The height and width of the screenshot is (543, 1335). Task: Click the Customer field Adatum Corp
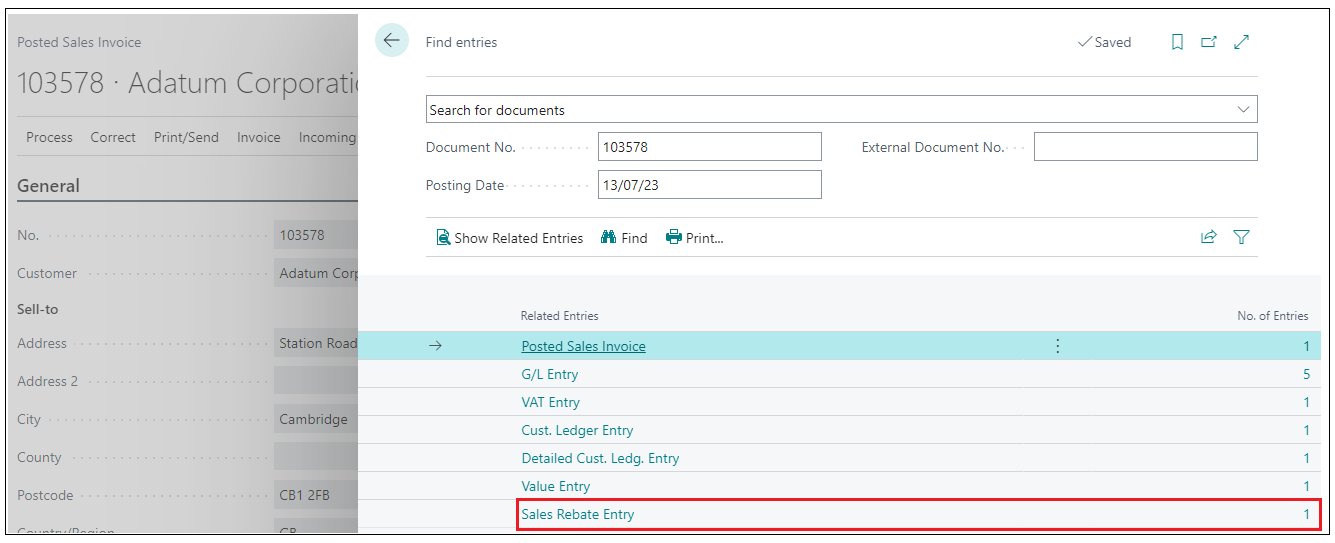pos(316,273)
